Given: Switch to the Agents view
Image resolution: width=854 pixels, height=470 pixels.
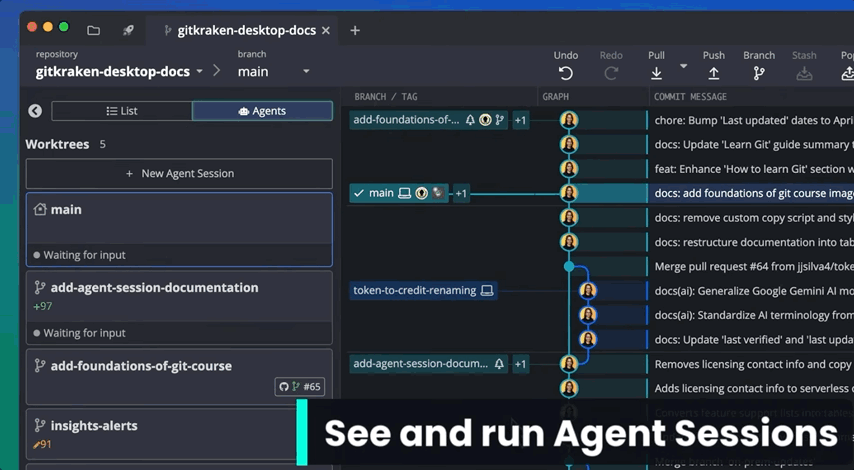Looking at the screenshot, I should click(262, 111).
